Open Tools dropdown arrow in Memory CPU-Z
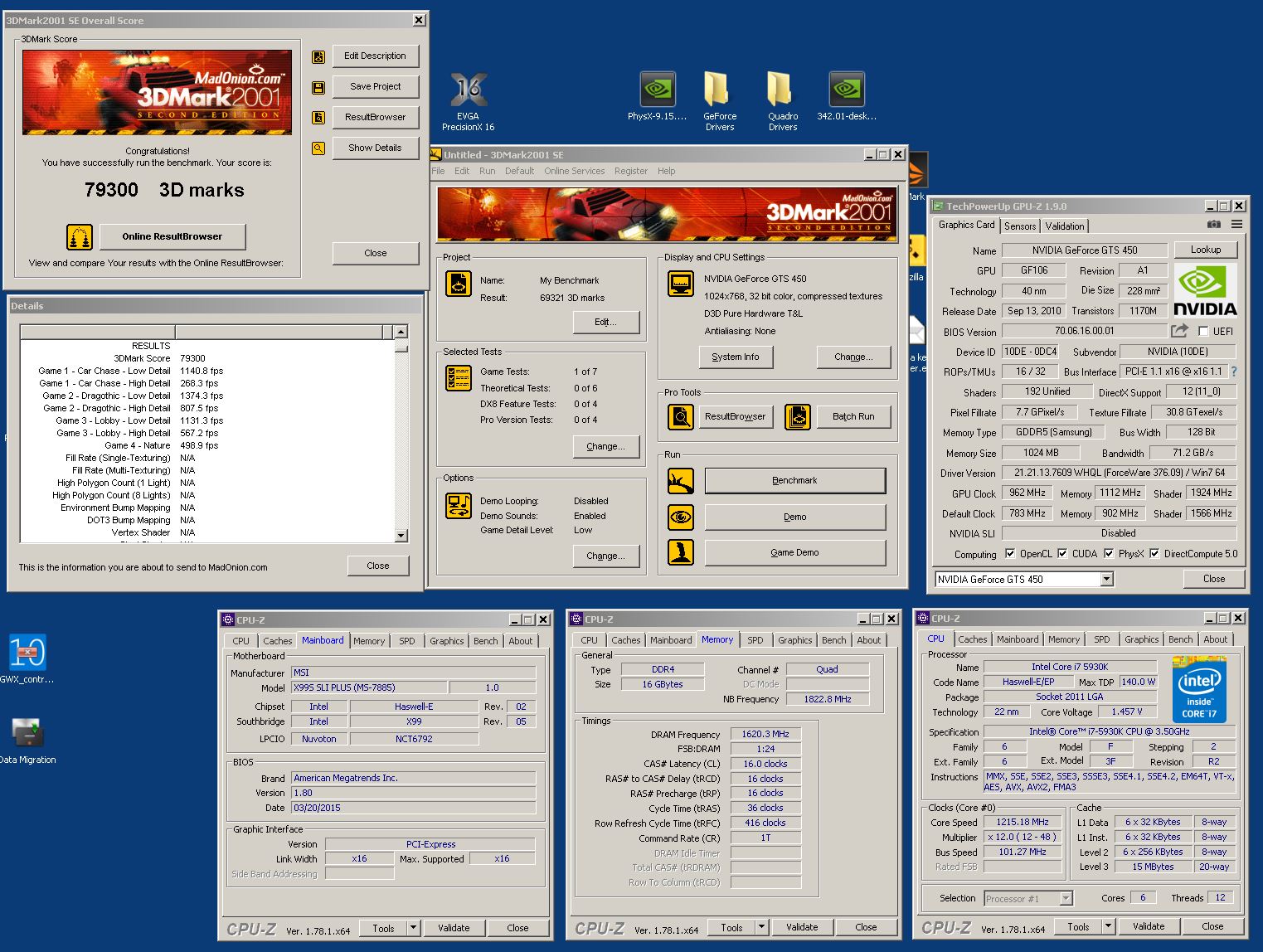The height and width of the screenshot is (952, 1263). click(x=762, y=928)
